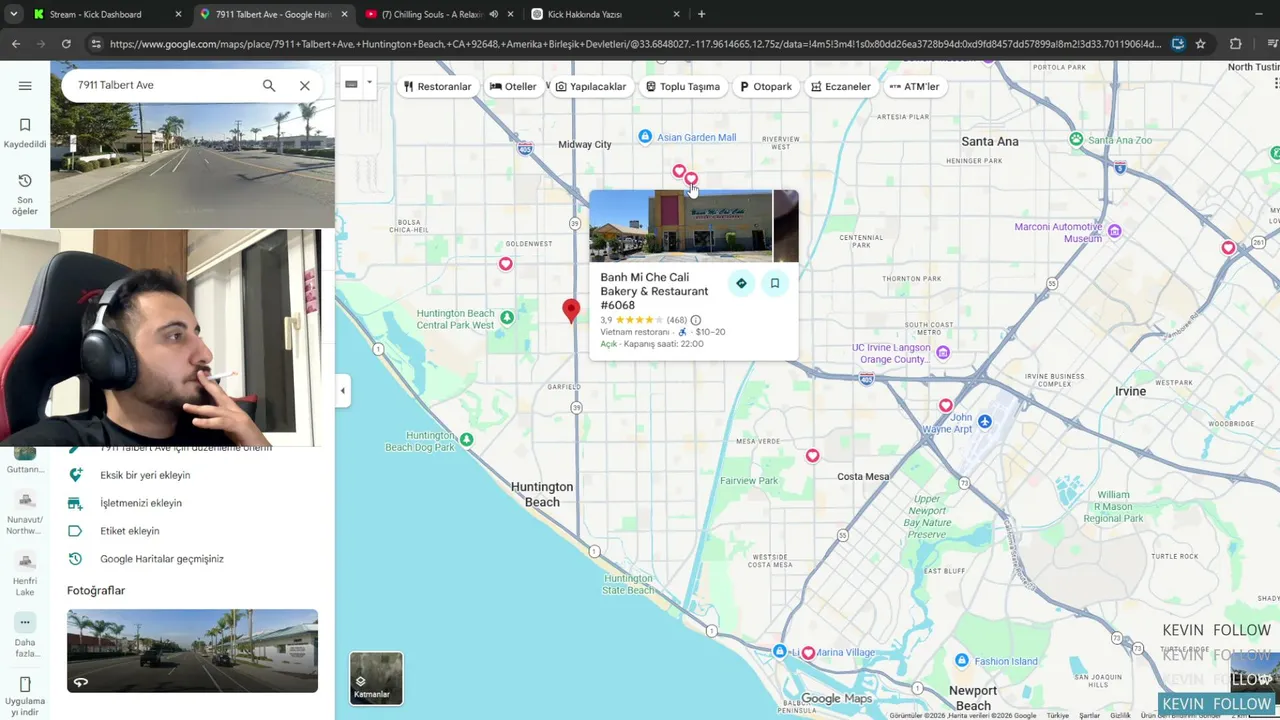Viewport: 1280px width, 720px height.
Task: Select the Huntington Beach Dog Park marker
Action: click(x=466, y=439)
